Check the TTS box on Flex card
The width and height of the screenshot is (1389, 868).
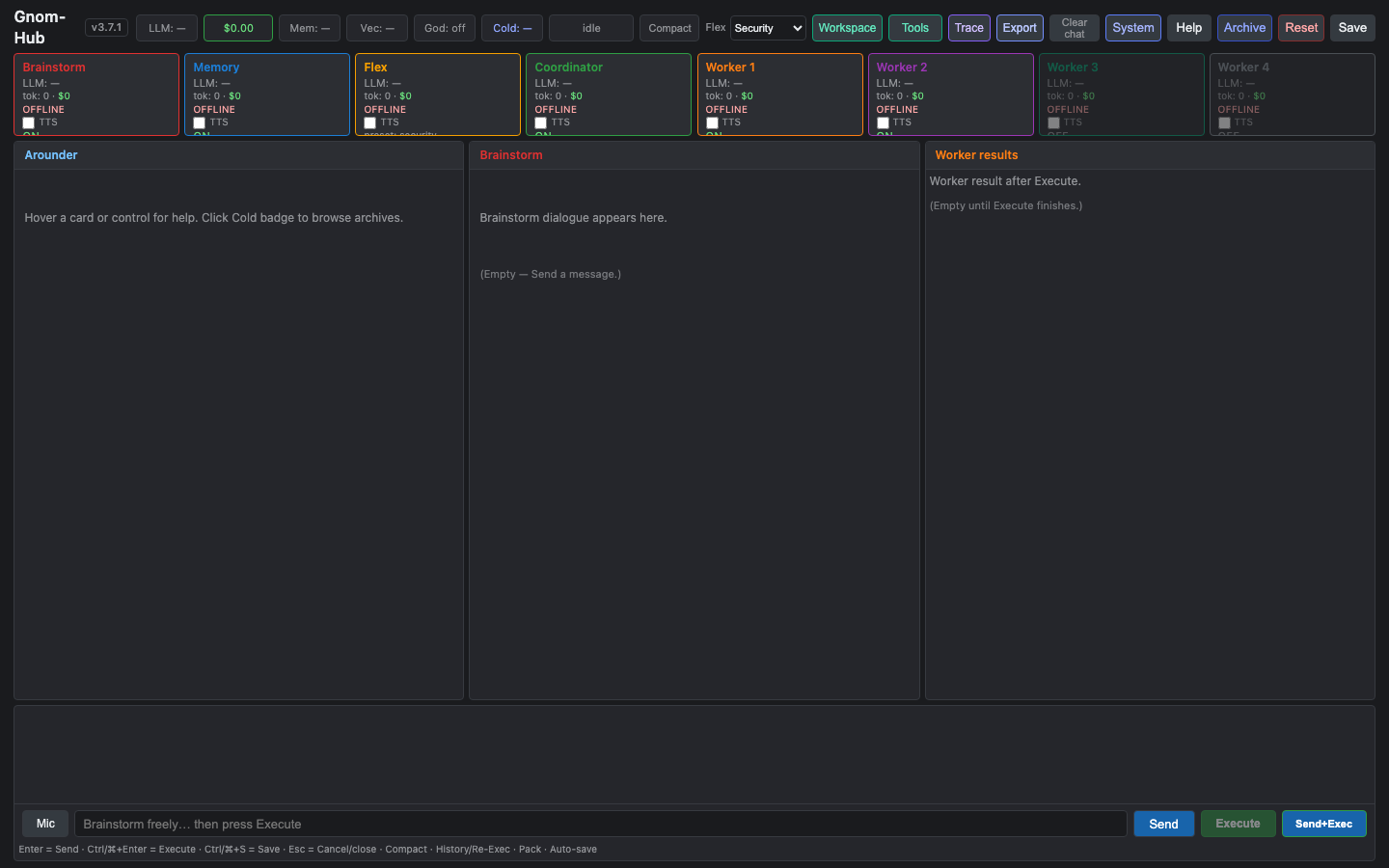[370, 122]
